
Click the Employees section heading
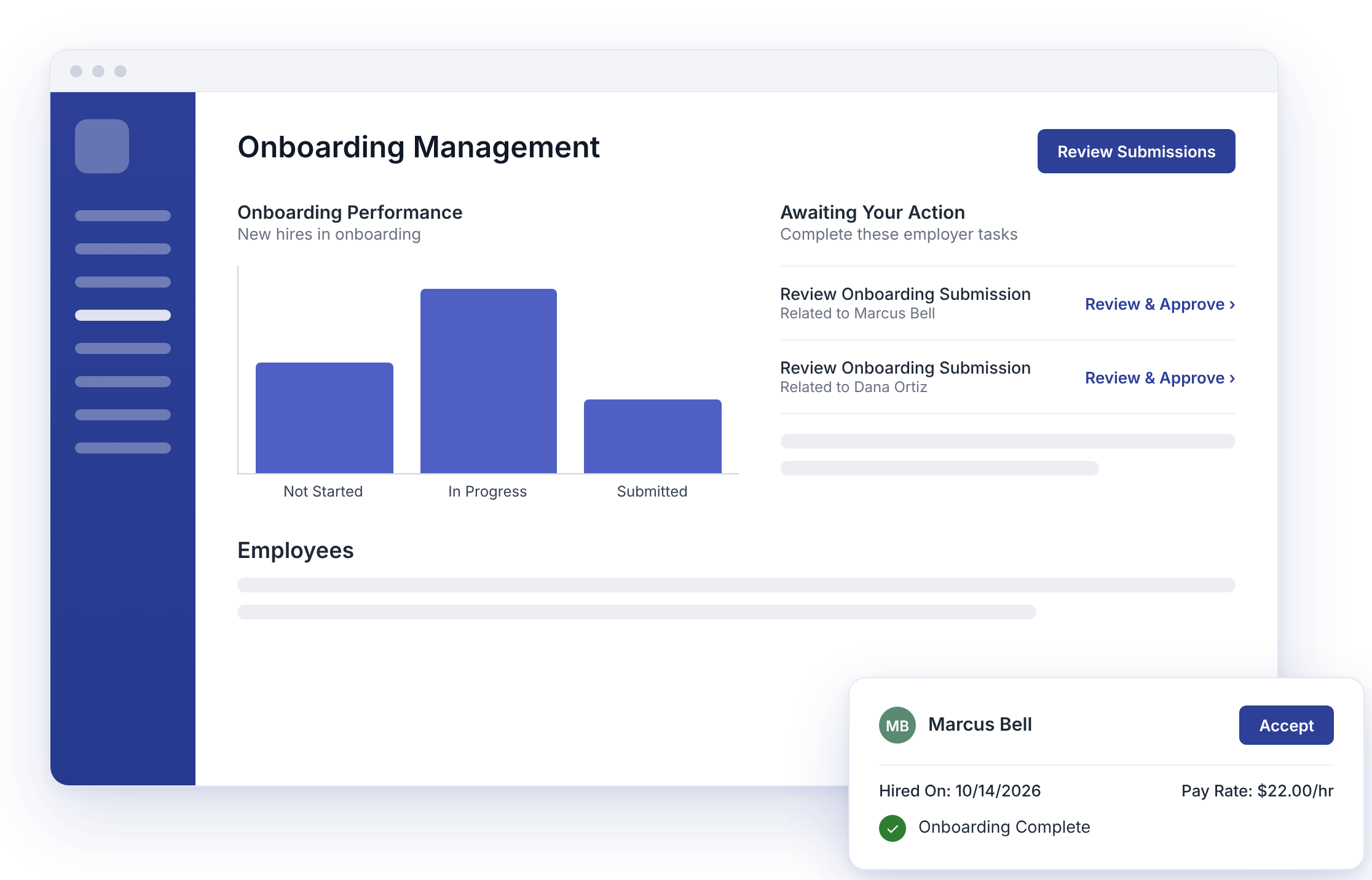click(x=296, y=550)
